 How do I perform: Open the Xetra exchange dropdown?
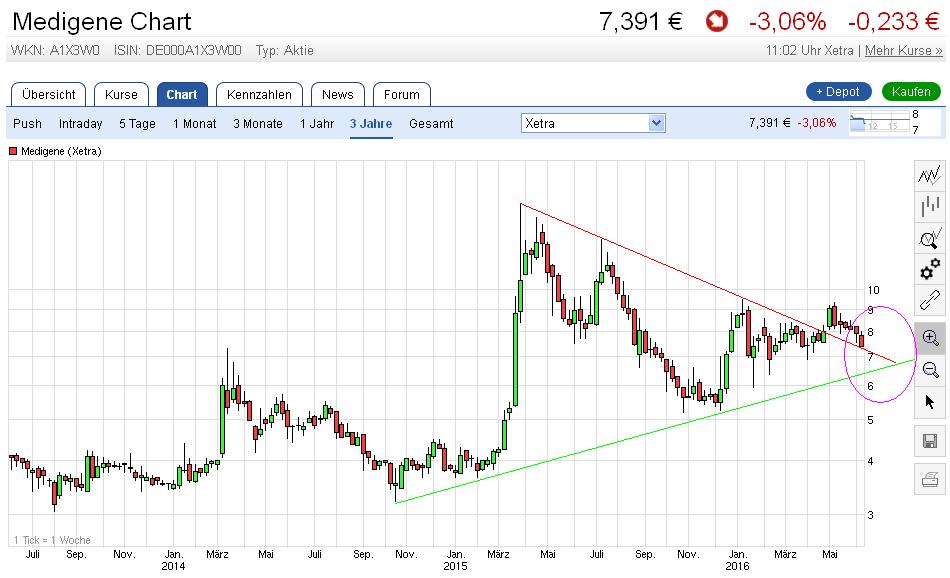coord(593,124)
